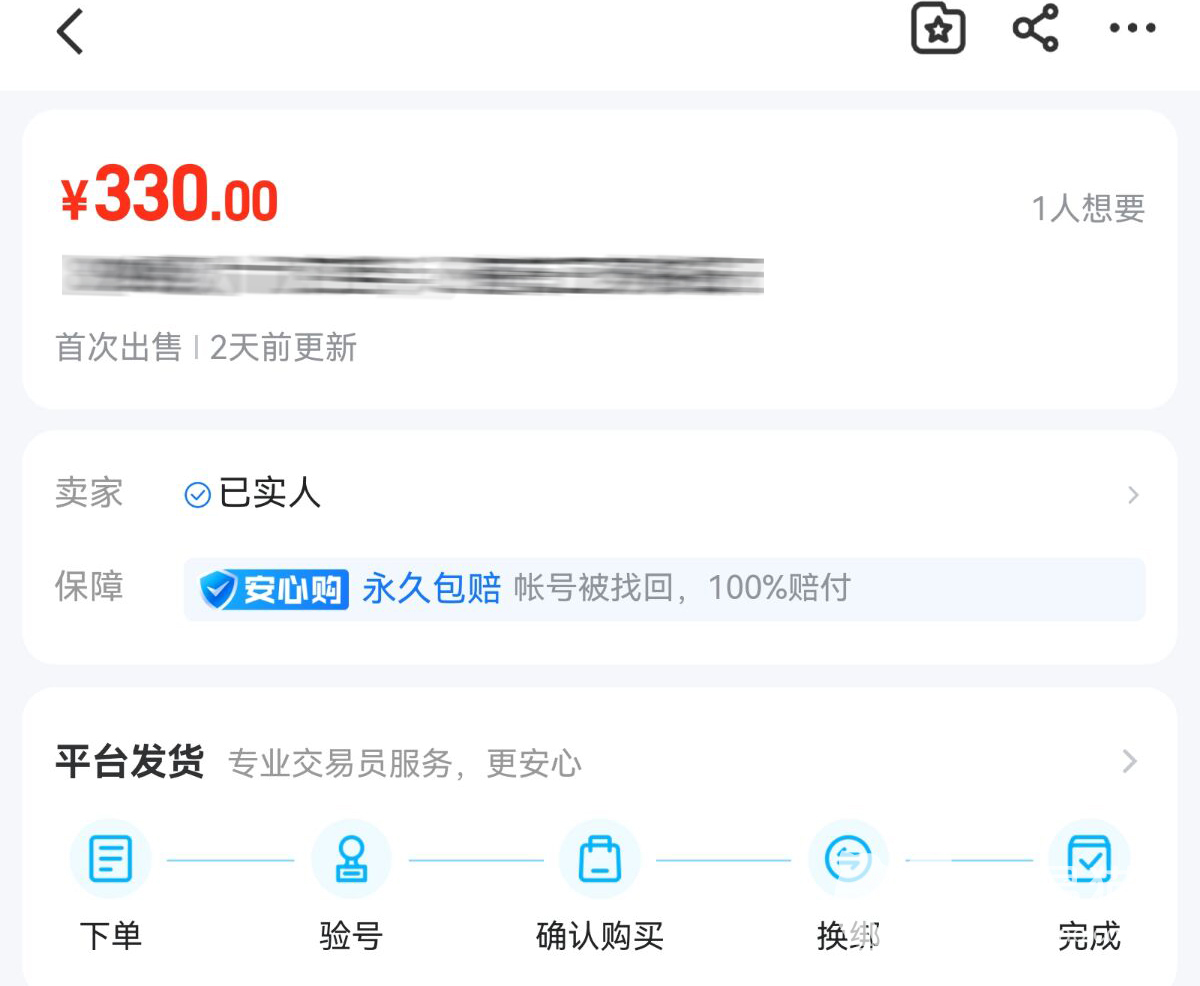Tap the 完成 completed checkmark icon

coord(1089,859)
